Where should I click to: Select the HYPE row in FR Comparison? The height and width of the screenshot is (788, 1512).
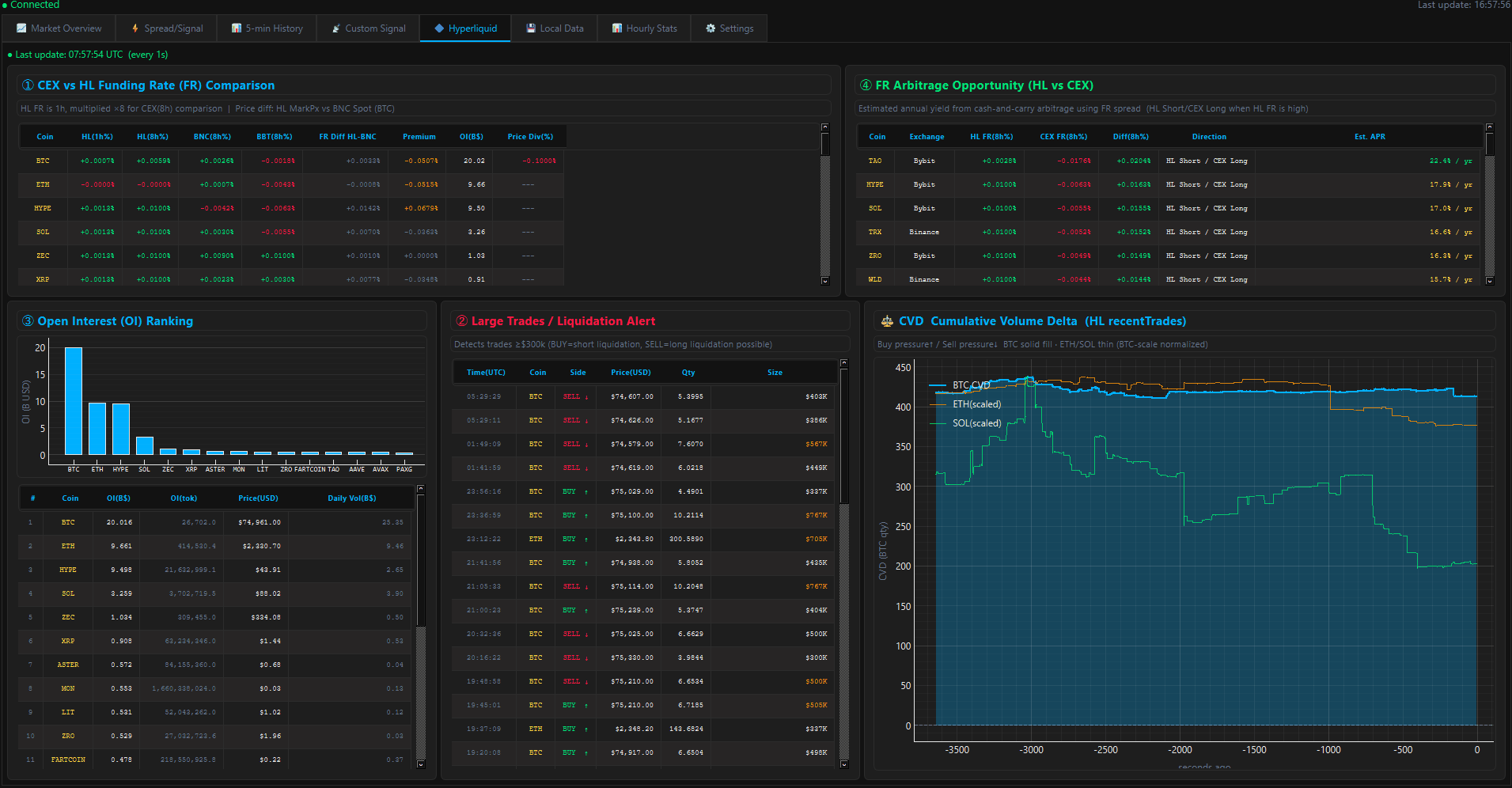click(291, 208)
